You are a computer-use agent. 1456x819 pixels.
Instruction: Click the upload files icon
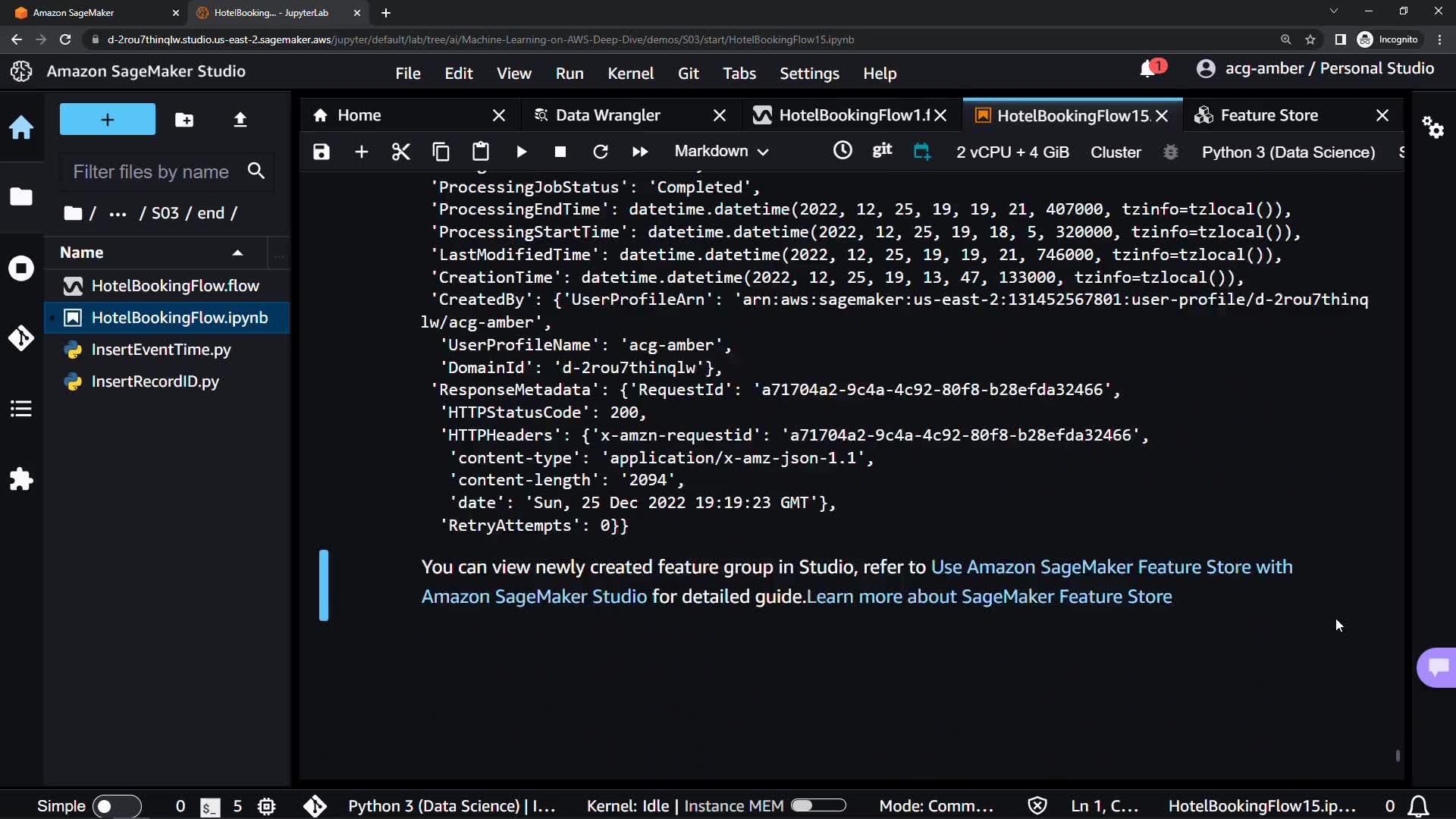point(240,120)
